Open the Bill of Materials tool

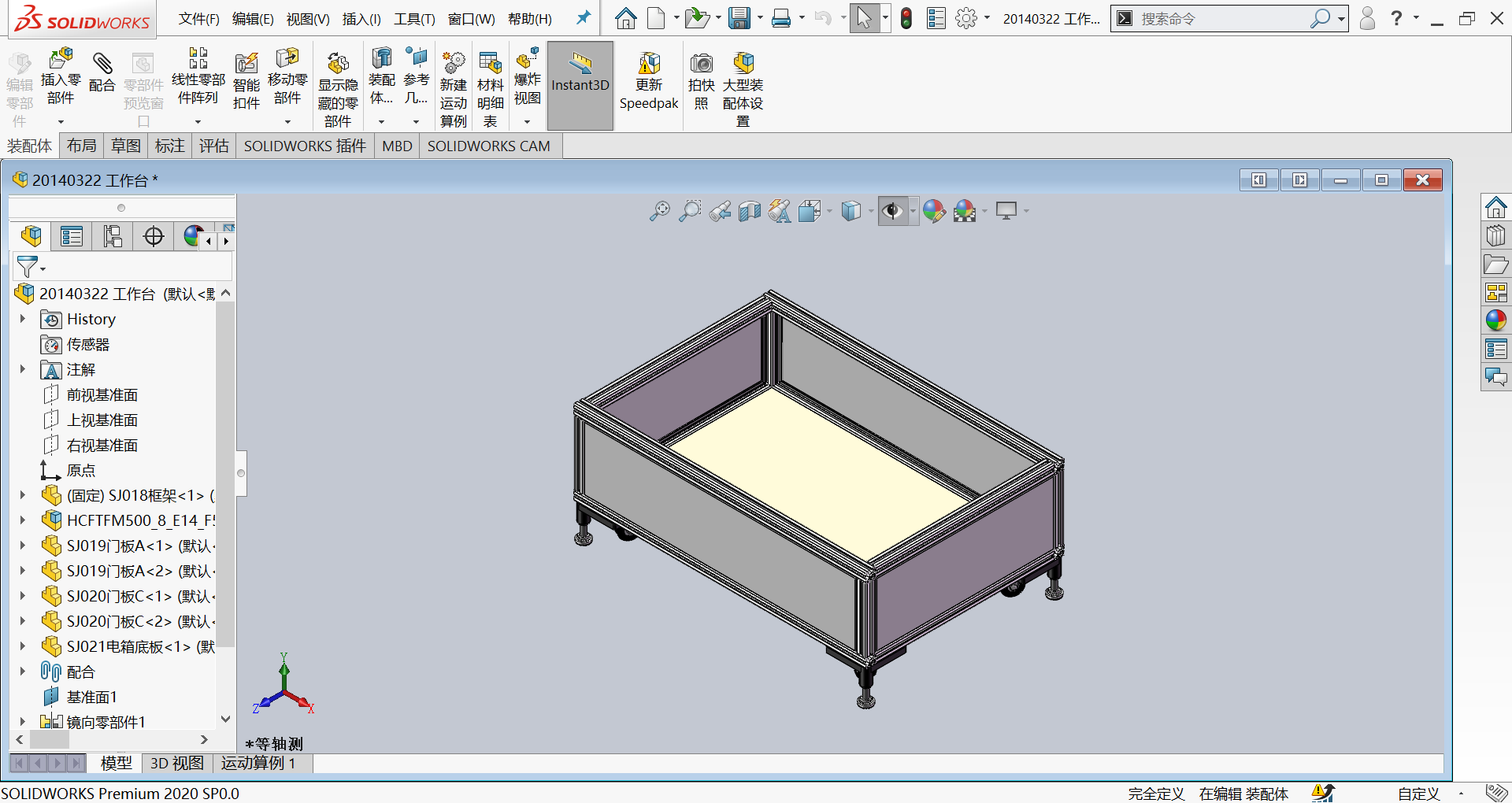pos(490,88)
